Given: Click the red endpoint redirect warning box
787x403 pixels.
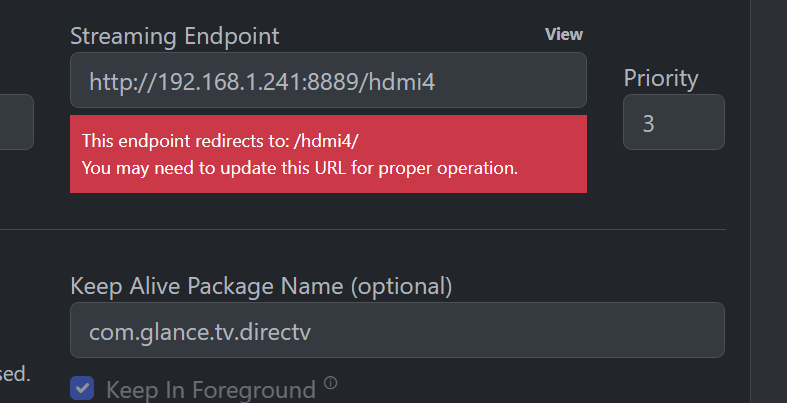Looking at the screenshot, I should coord(328,154).
